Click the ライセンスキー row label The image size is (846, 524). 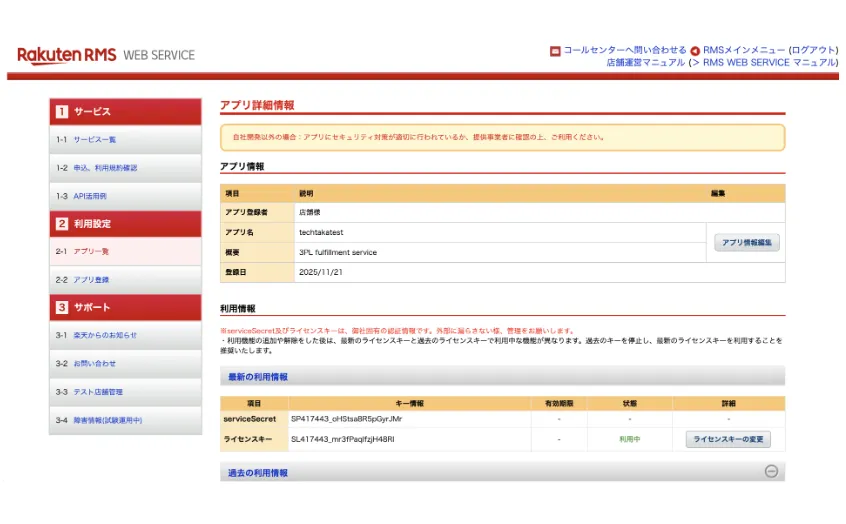(x=248, y=439)
